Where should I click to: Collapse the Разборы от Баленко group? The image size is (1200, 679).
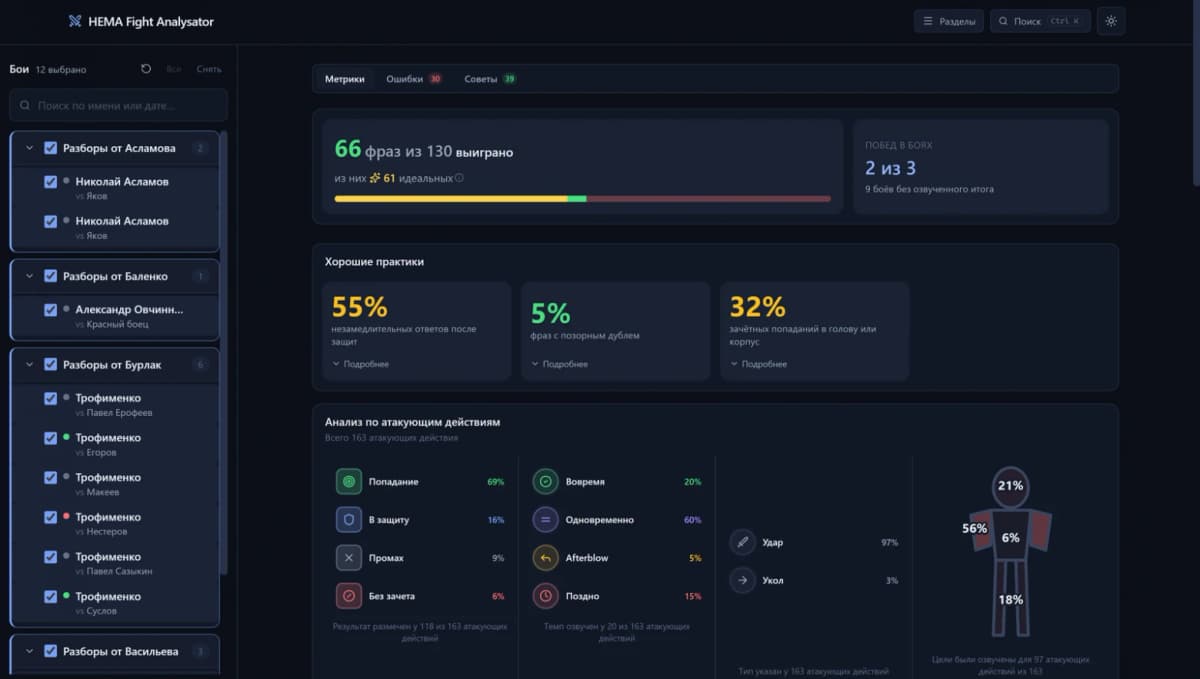(30, 276)
